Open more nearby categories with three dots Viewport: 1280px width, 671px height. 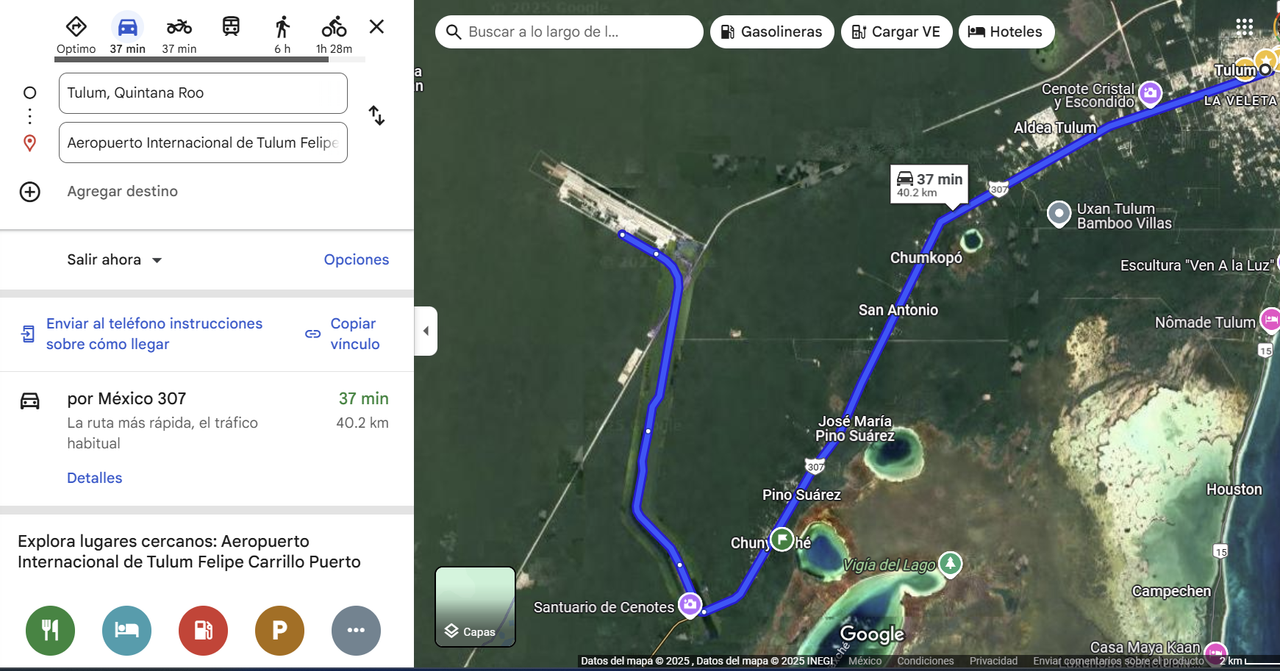click(x=356, y=630)
